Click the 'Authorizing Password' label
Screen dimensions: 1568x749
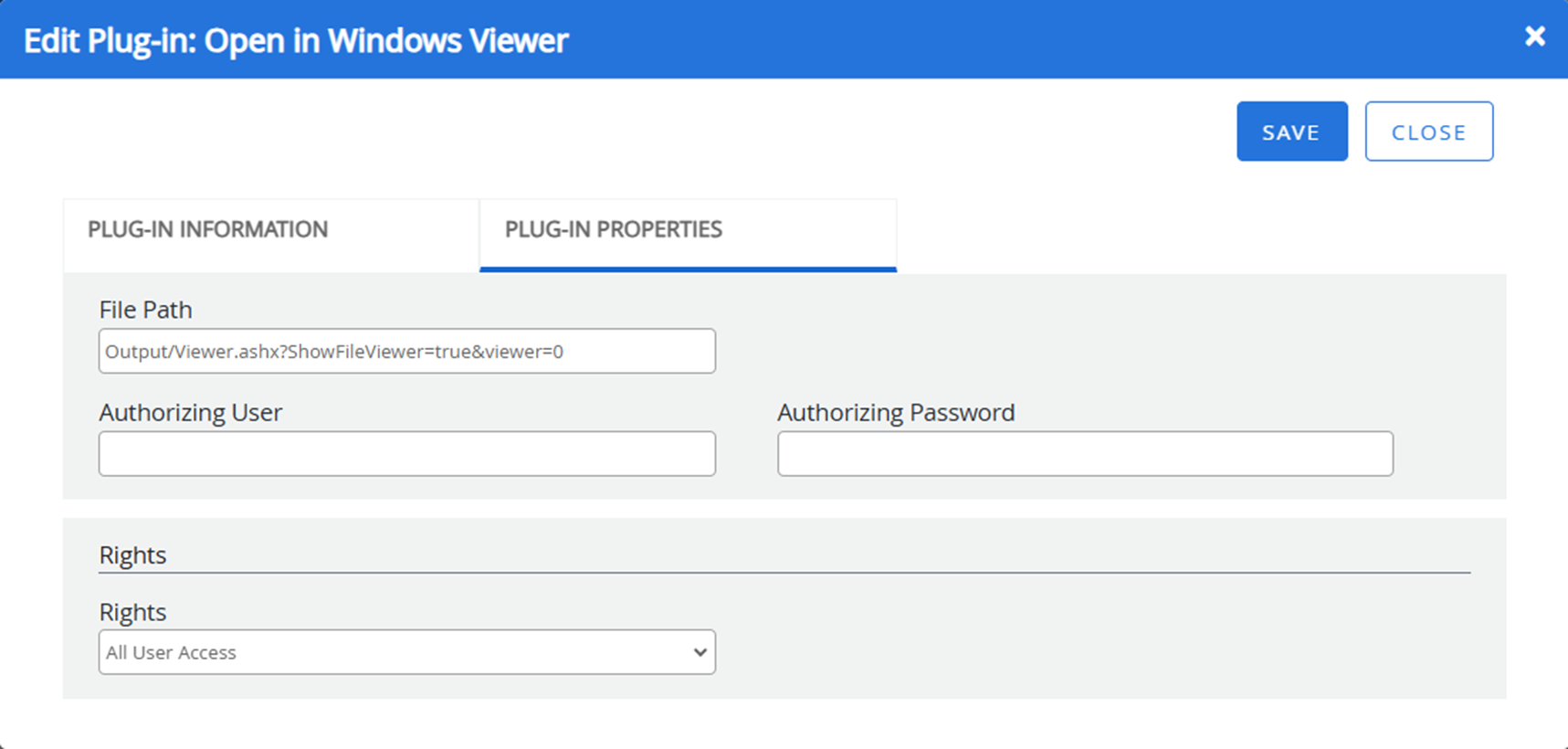896,413
